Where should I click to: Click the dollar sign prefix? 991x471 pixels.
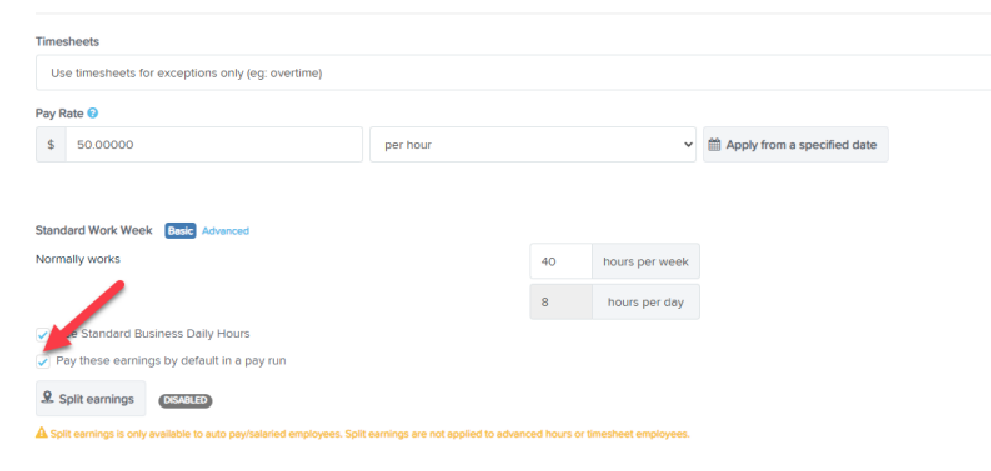pos(51,145)
